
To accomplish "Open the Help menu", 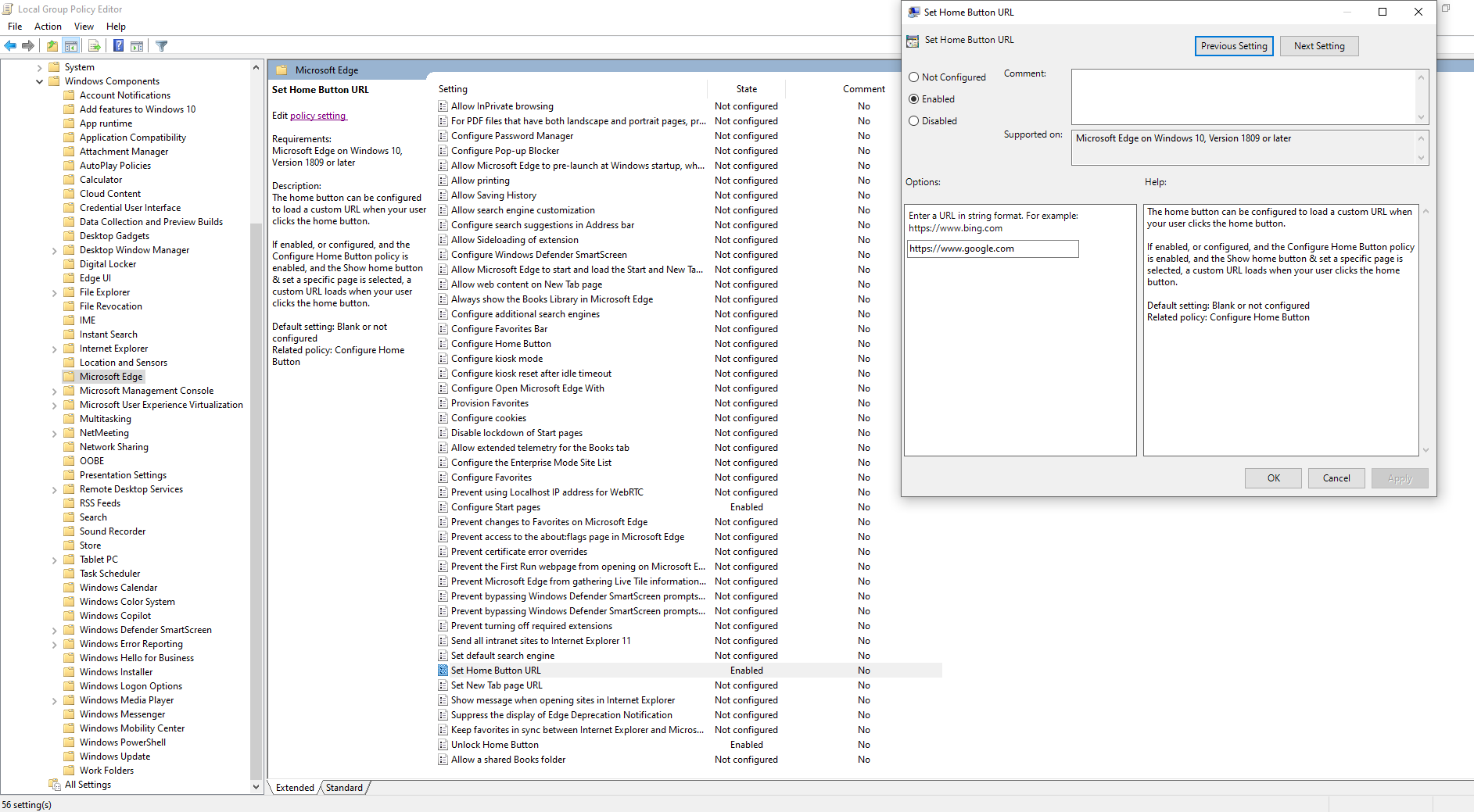I will point(116,27).
